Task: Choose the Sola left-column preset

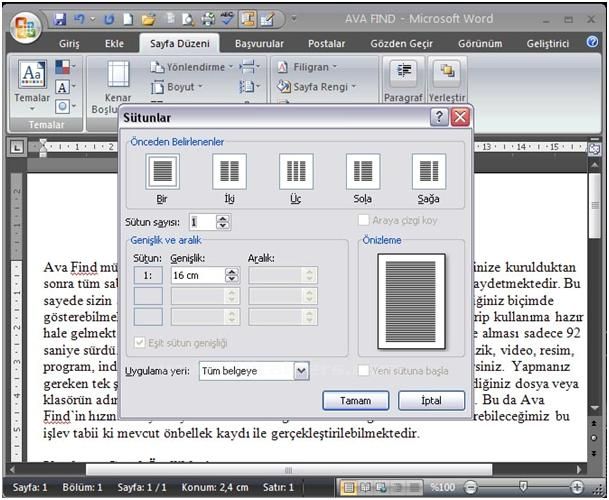Action: (x=363, y=171)
